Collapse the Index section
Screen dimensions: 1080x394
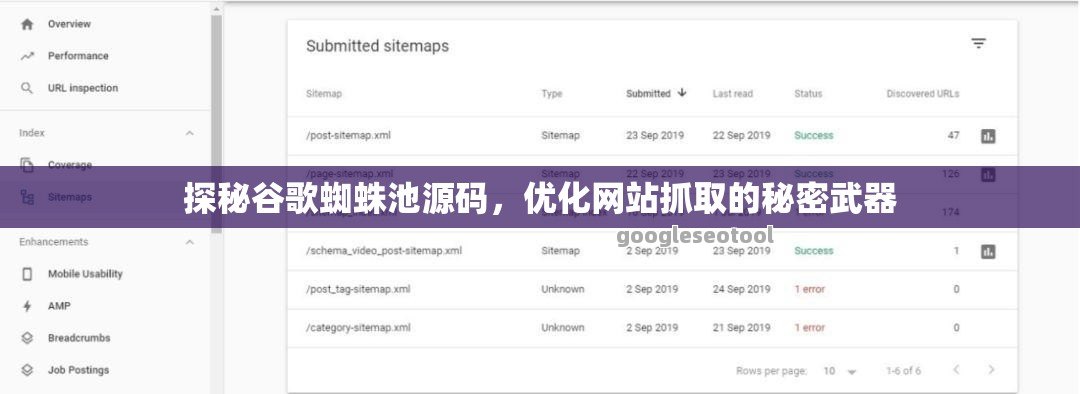189,134
